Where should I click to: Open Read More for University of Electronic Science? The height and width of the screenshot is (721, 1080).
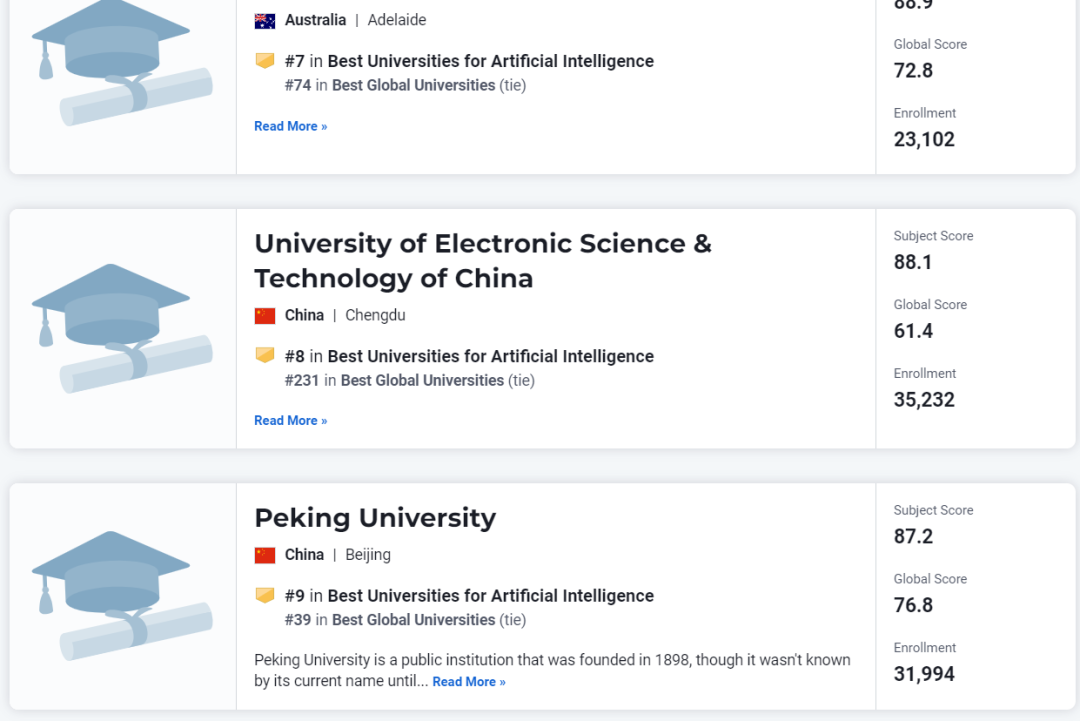(290, 420)
